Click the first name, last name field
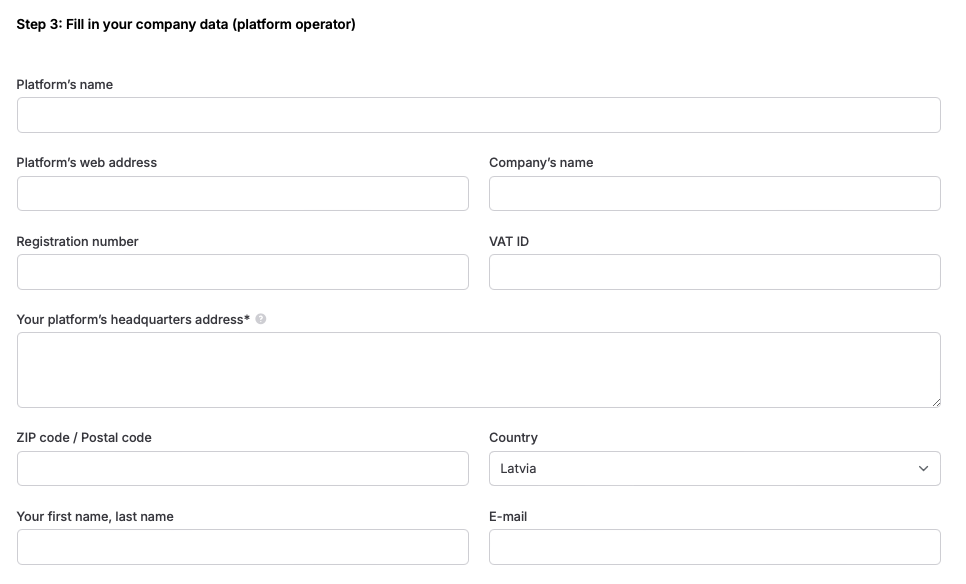 (x=243, y=546)
